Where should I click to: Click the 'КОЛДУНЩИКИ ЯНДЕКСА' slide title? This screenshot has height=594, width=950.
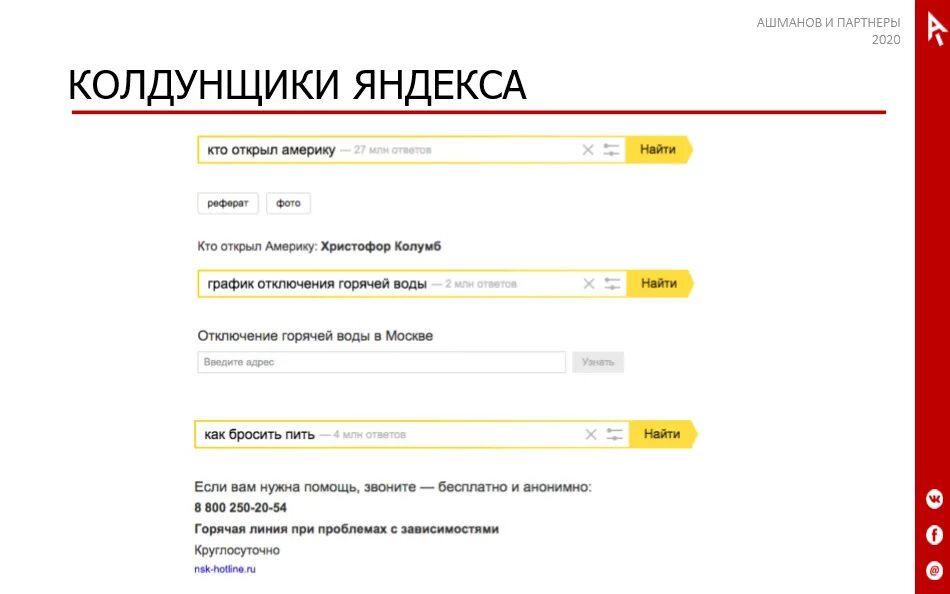click(x=297, y=85)
